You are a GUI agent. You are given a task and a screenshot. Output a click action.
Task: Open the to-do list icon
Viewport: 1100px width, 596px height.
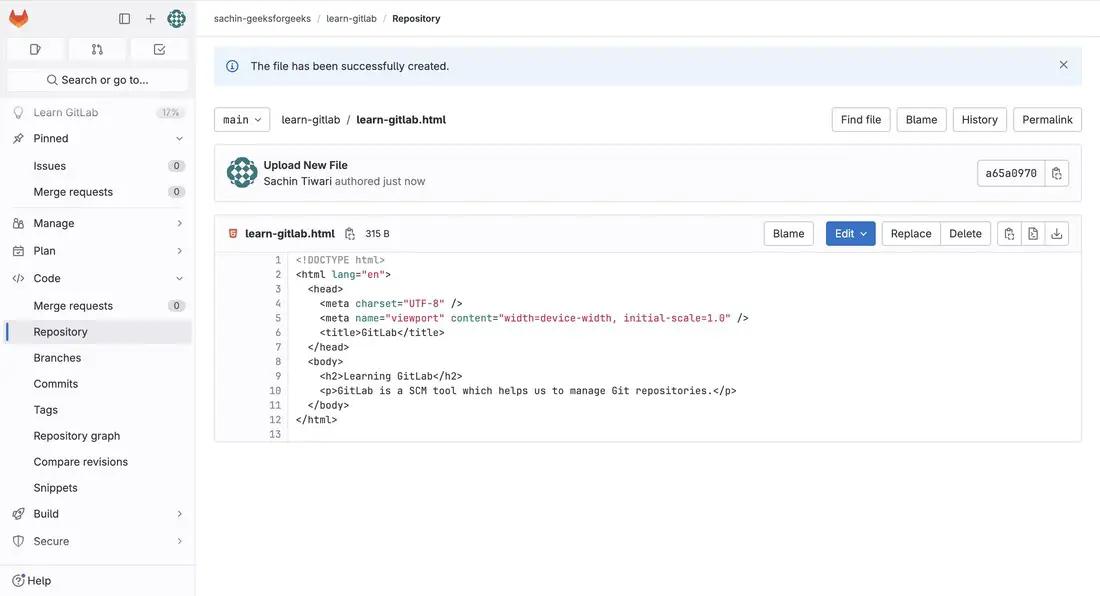click(x=159, y=49)
